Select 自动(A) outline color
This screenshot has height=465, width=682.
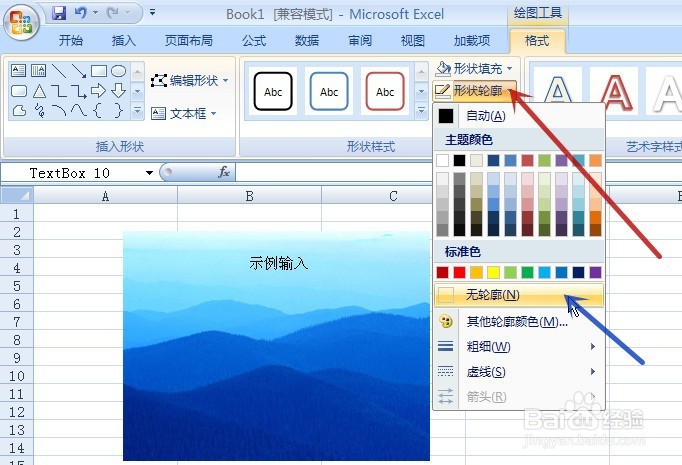point(519,116)
